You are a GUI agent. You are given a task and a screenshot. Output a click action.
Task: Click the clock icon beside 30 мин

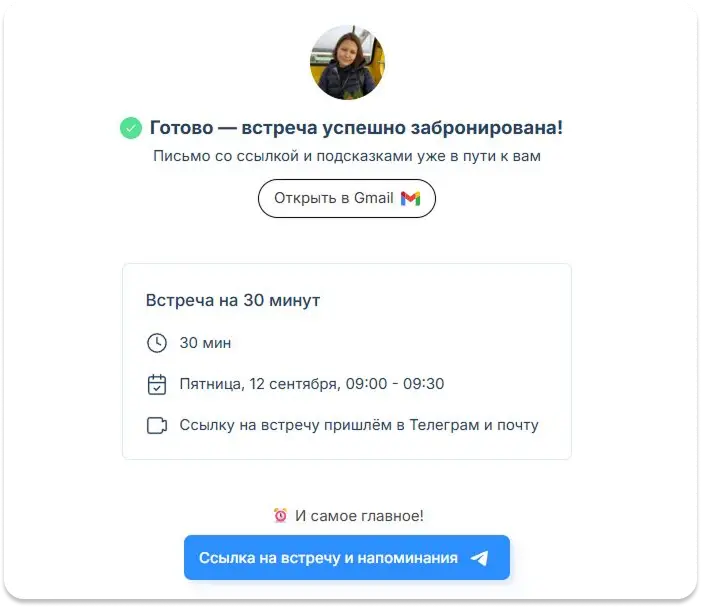157,343
